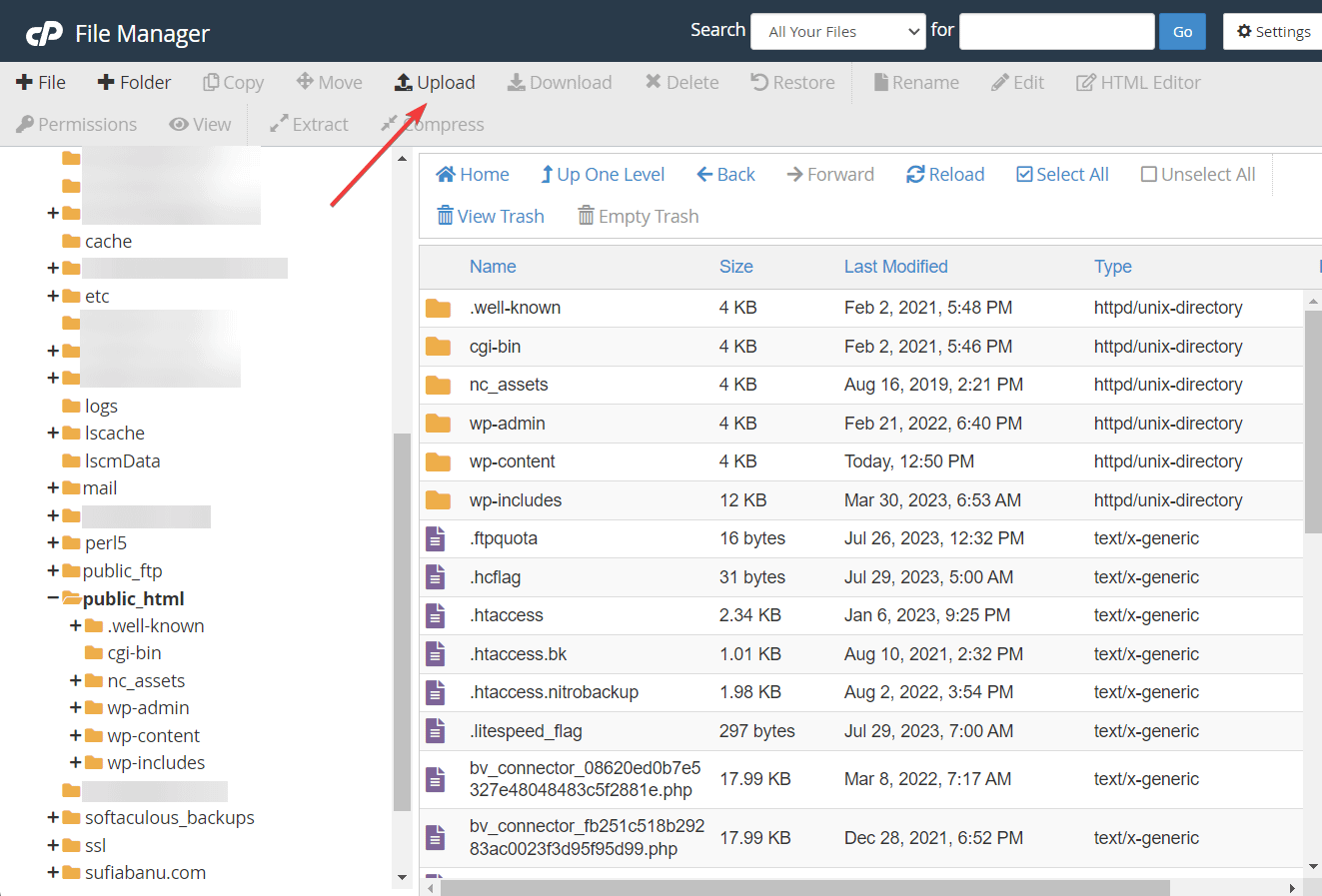This screenshot has width=1322, height=896.
Task: Click the Upload icon in the toolbar
Action: click(435, 82)
